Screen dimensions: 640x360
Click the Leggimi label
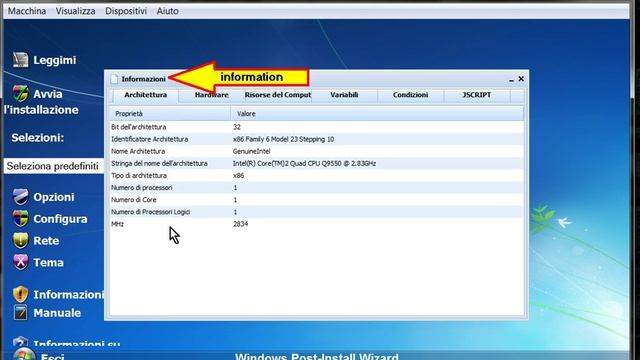55,60
